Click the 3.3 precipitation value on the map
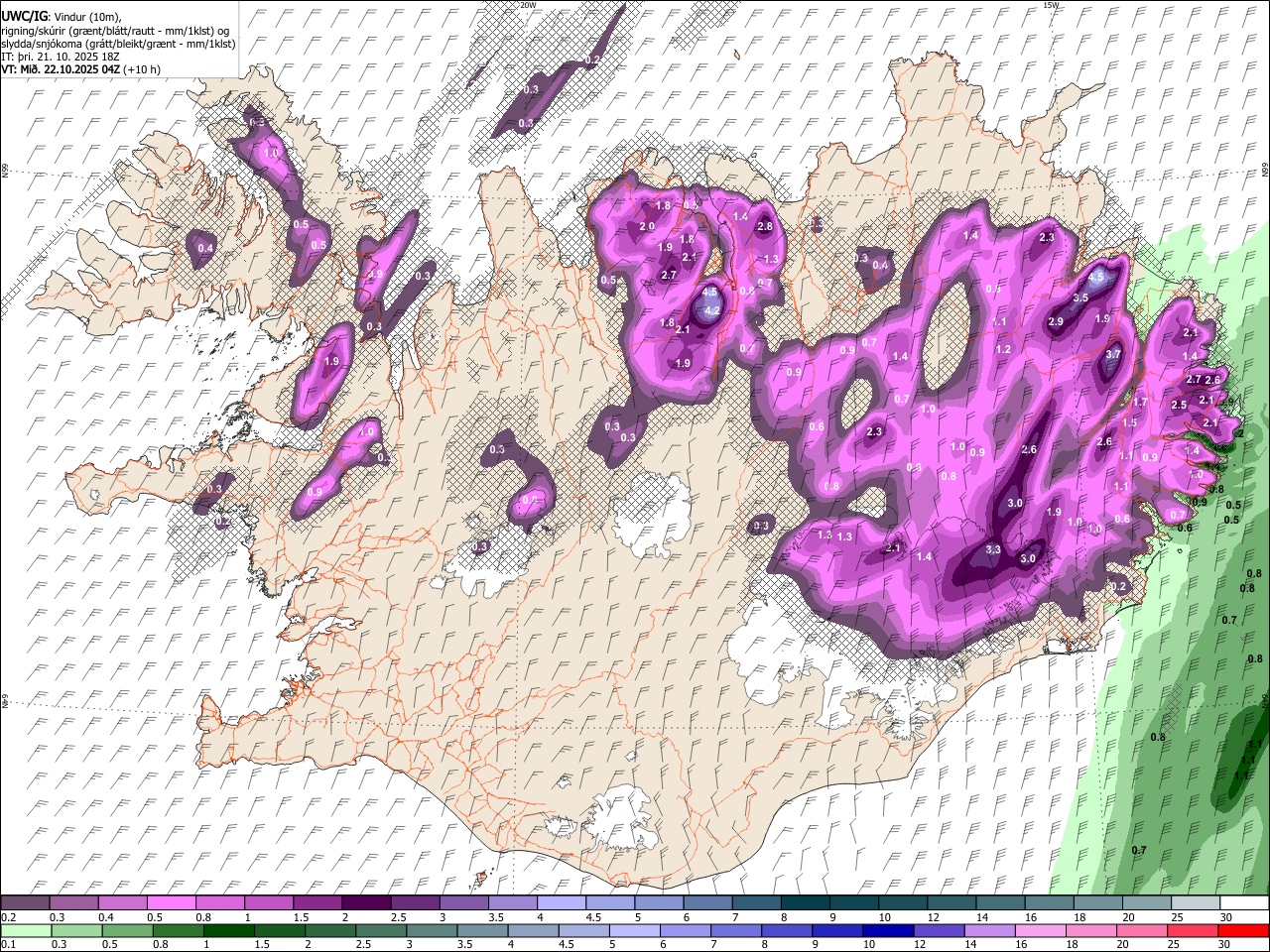Image resolution: width=1270 pixels, height=952 pixels. pos(993,549)
